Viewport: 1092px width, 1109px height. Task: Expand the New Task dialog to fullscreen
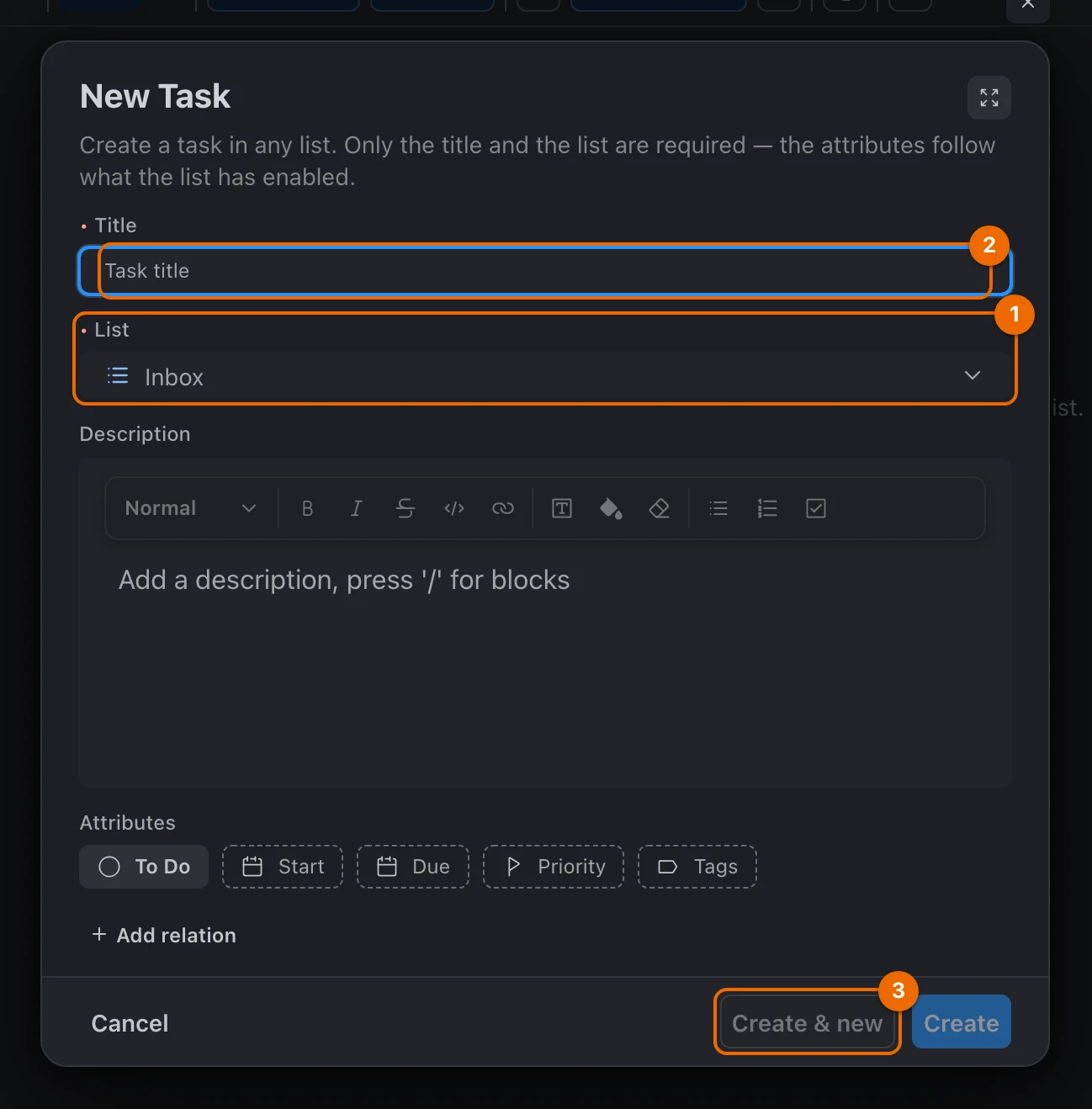989,98
